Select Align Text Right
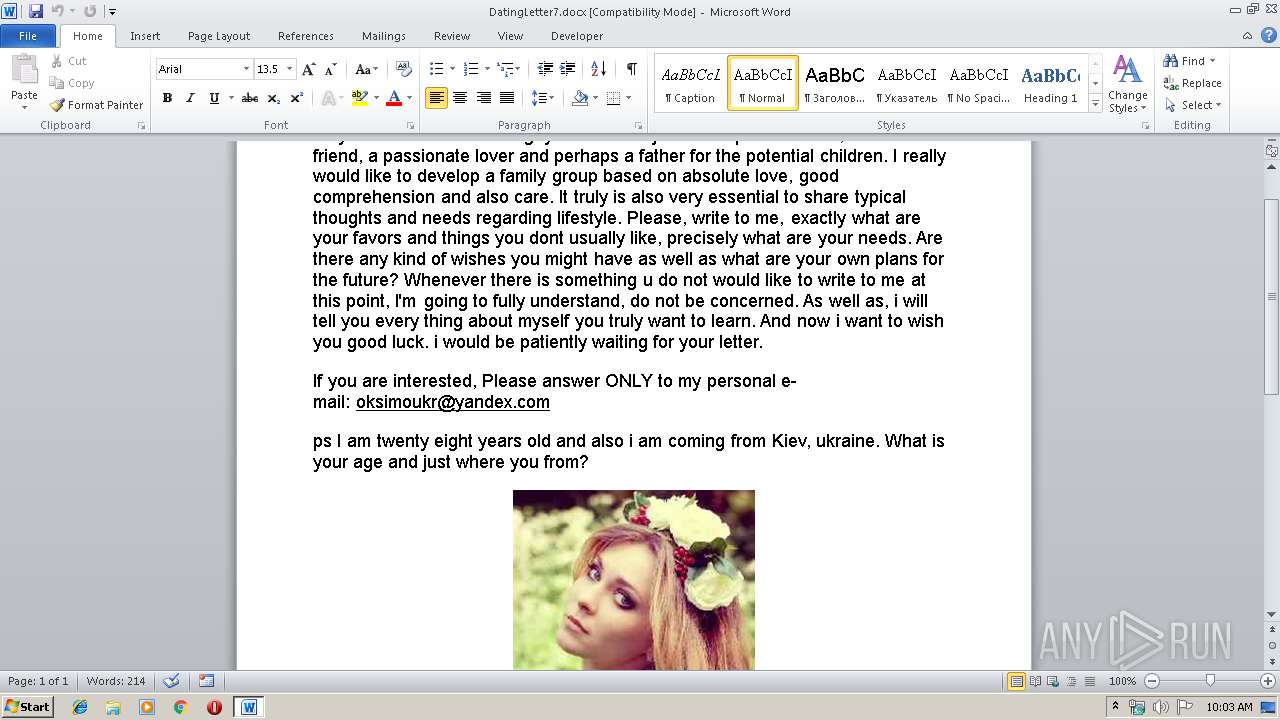The image size is (1280, 720). (484, 98)
